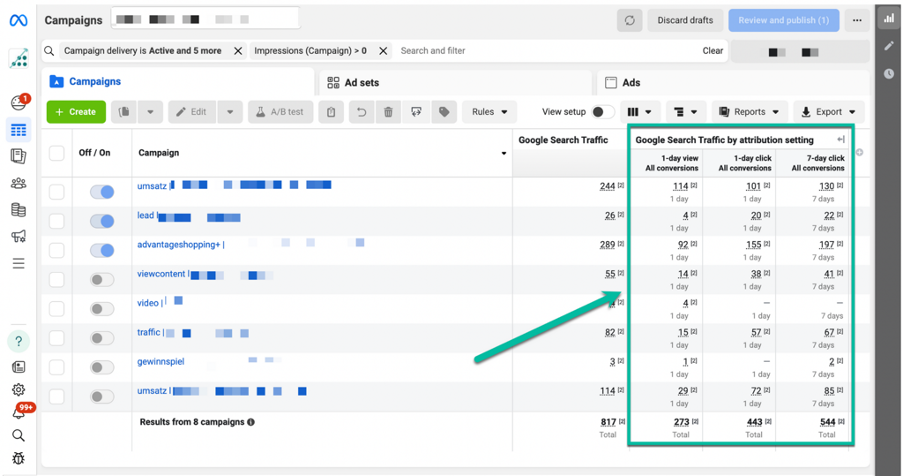Click the trash Delete icon in toolbar
This screenshot has width=904, height=476.
[389, 112]
